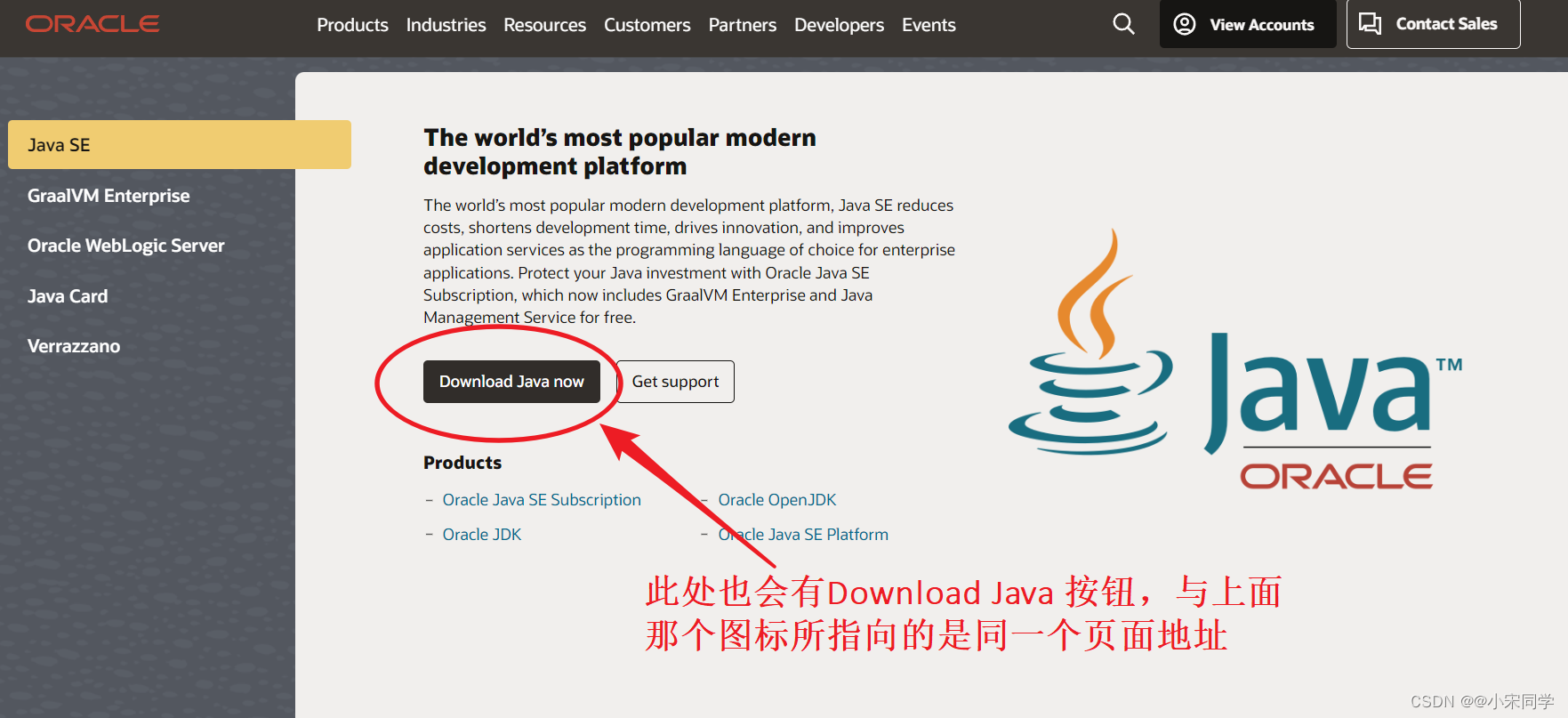The height and width of the screenshot is (718, 1568).
Task: Select Oracle WebLogic Server in sidebar
Action: coord(125,246)
